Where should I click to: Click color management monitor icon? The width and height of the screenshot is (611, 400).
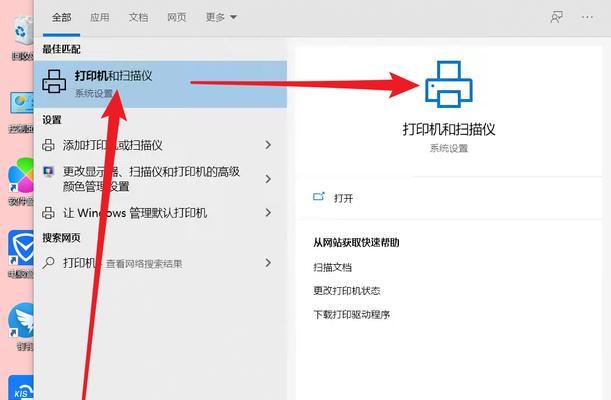pos(48,171)
